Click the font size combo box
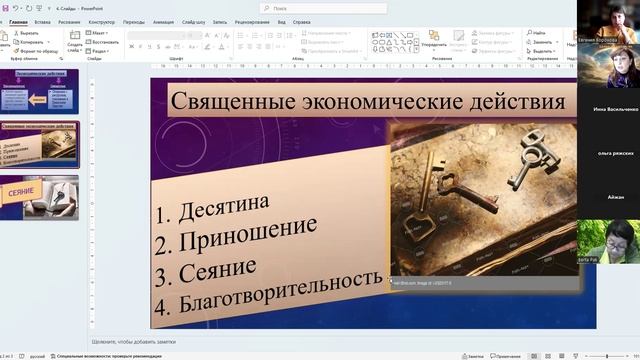640x360 pixels. (194, 36)
